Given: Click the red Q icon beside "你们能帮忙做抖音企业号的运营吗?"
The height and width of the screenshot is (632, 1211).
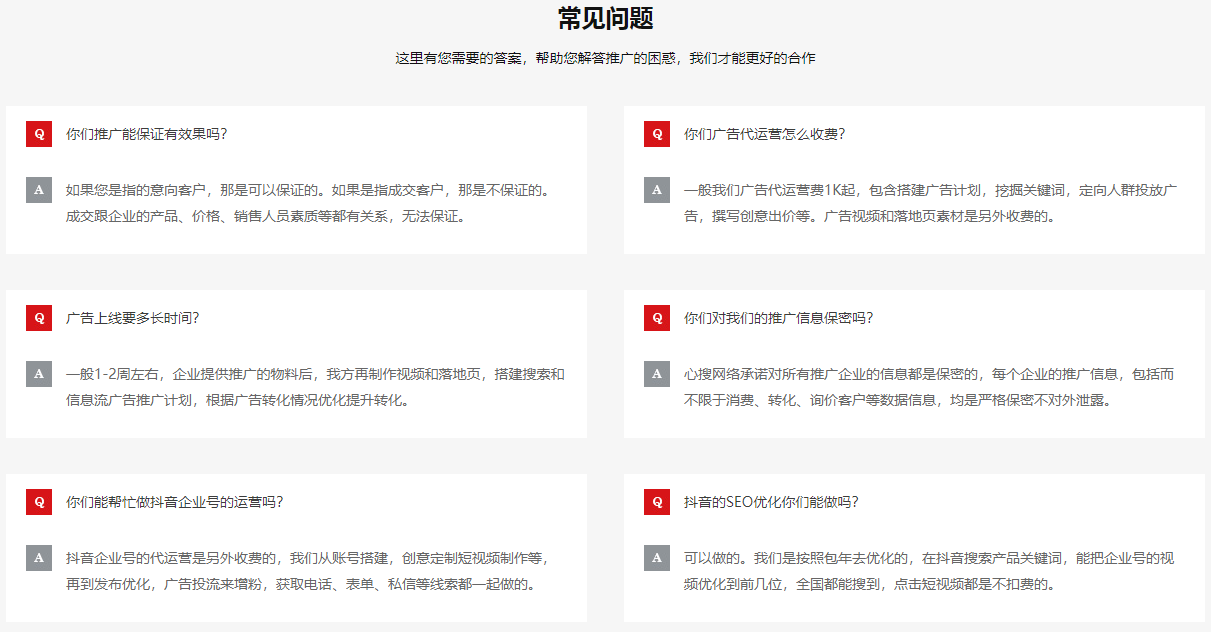Looking at the screenshot, I should tap(39, 502).
